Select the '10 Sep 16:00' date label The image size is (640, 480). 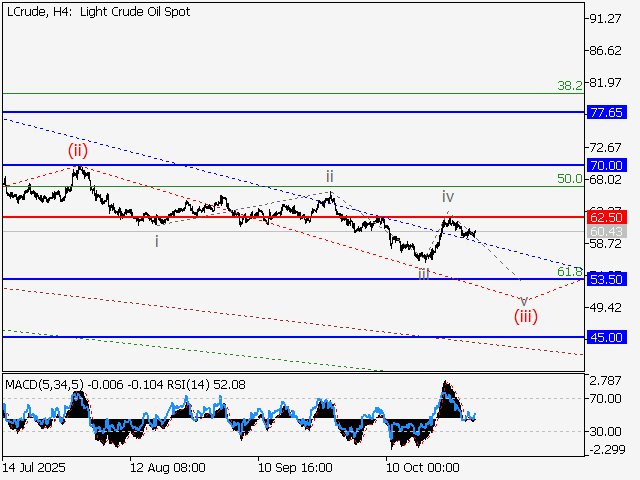click(x=293, y=467)
